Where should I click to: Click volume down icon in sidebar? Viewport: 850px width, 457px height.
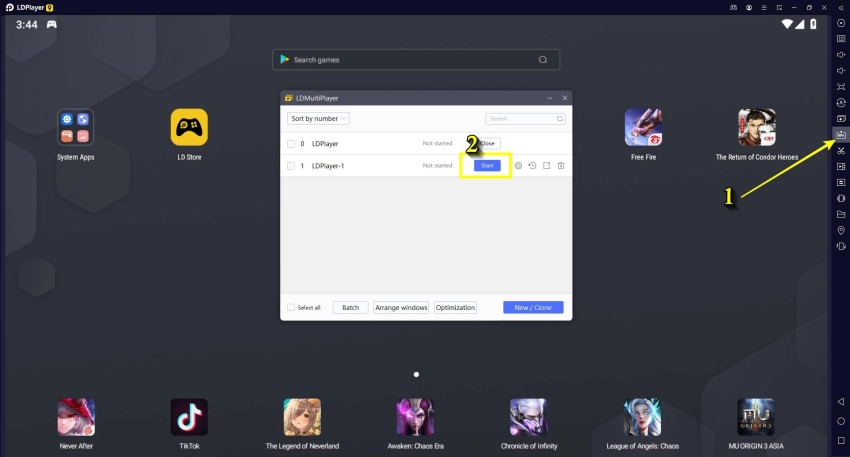pos(841,70)
